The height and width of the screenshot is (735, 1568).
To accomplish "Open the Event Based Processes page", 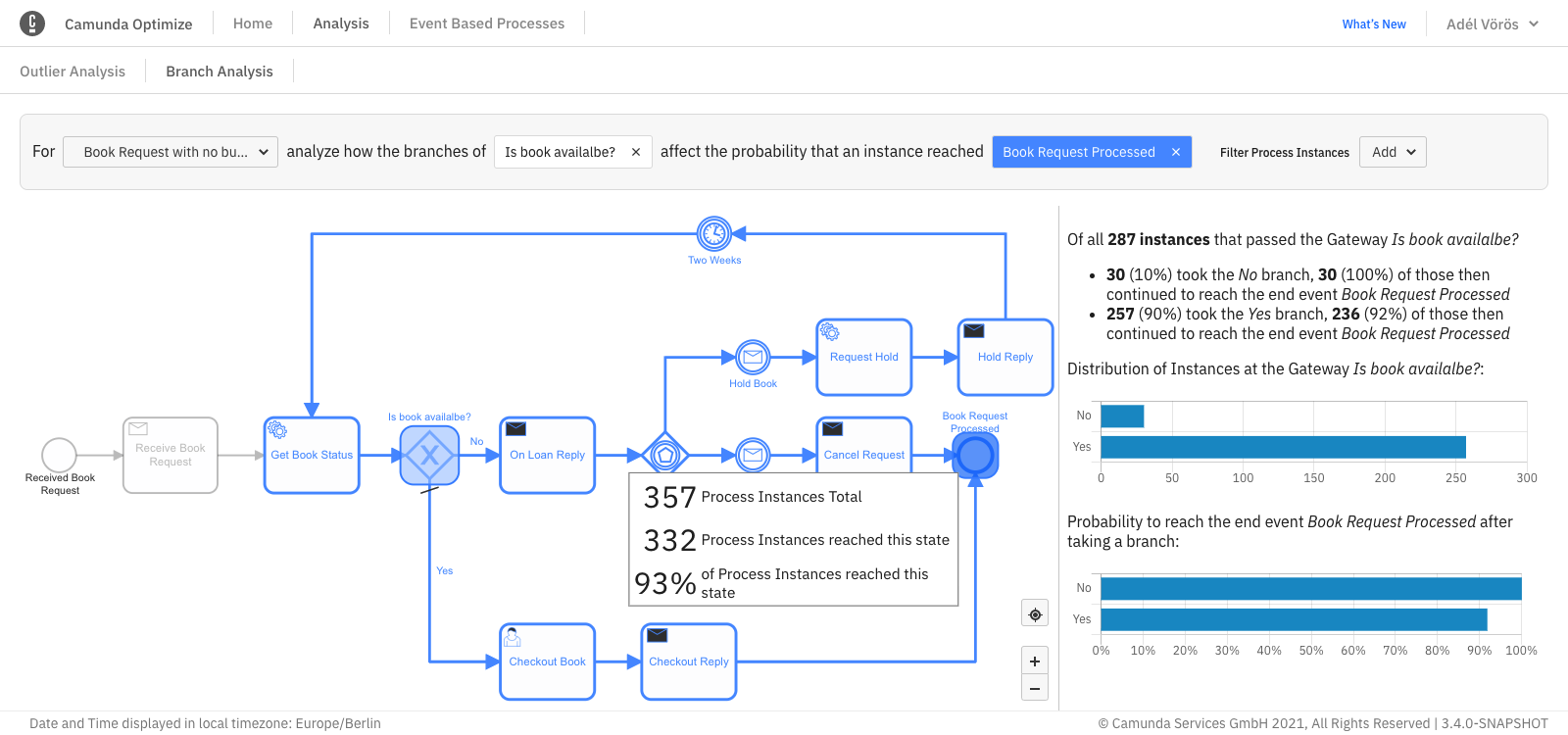I will click(487, 24).
